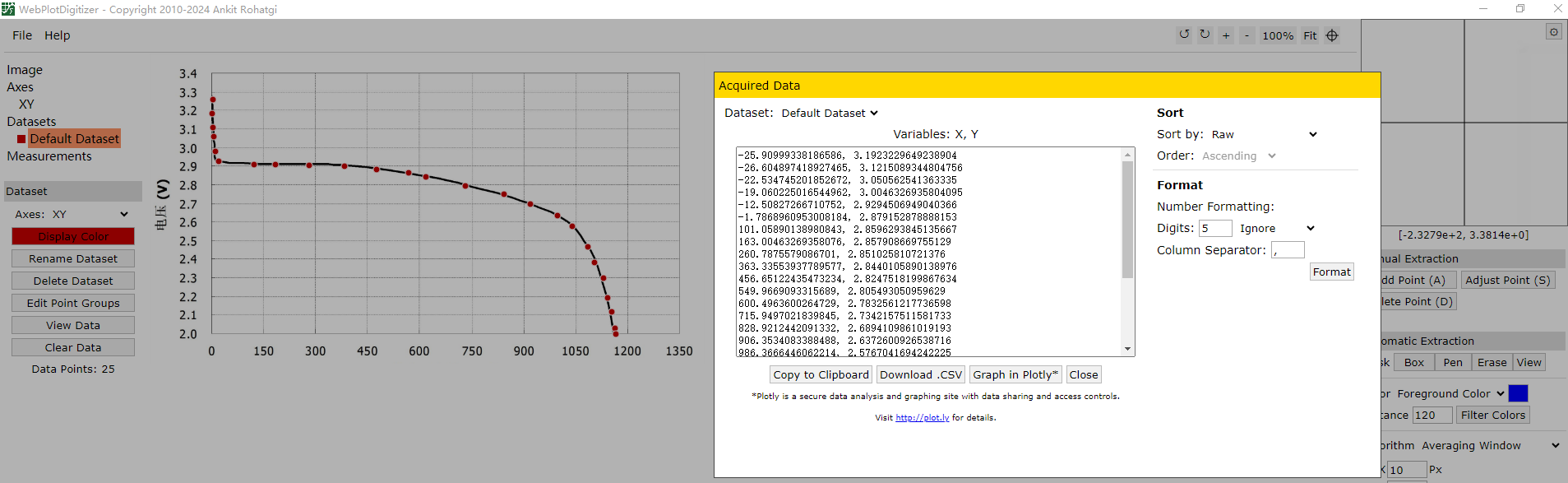Click Edit Point Groups button

tap(73, 303)
